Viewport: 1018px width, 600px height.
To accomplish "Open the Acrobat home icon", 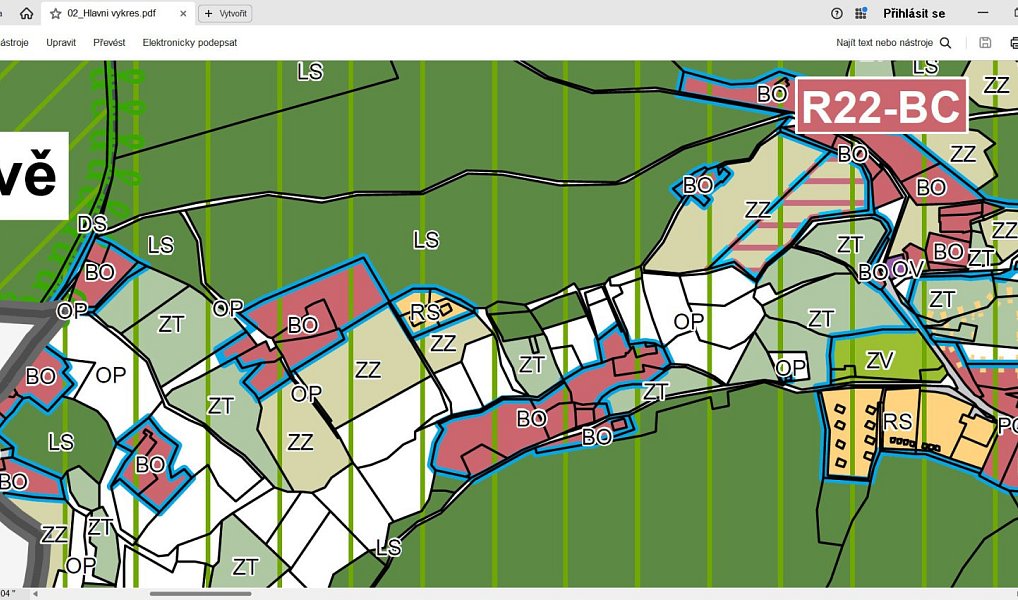I will click(x=27, y=13).
